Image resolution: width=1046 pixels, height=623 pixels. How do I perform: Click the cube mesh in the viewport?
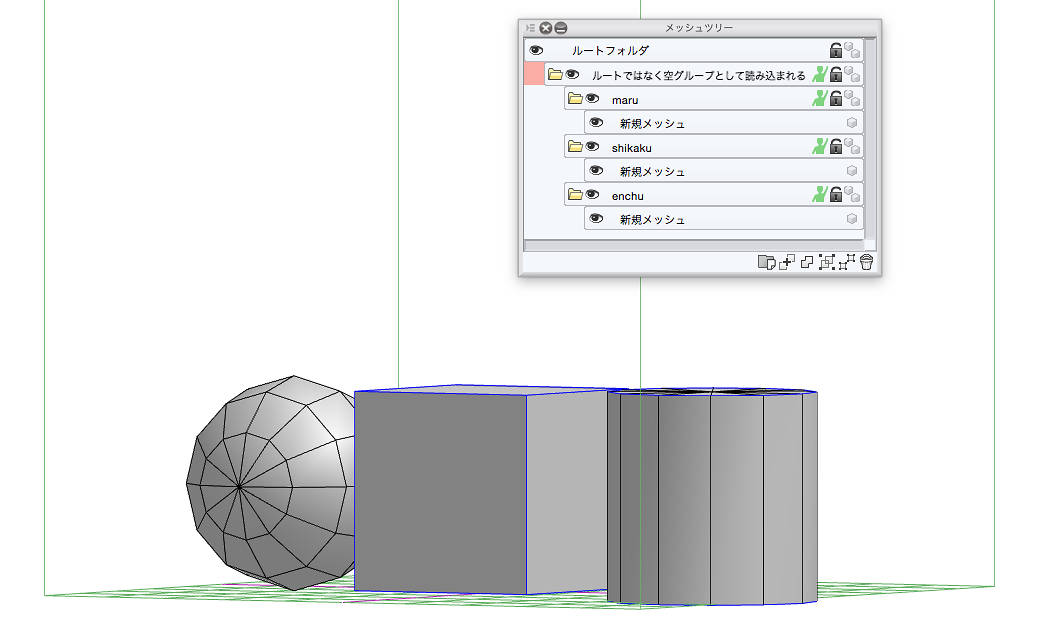[x=480, y=490]
